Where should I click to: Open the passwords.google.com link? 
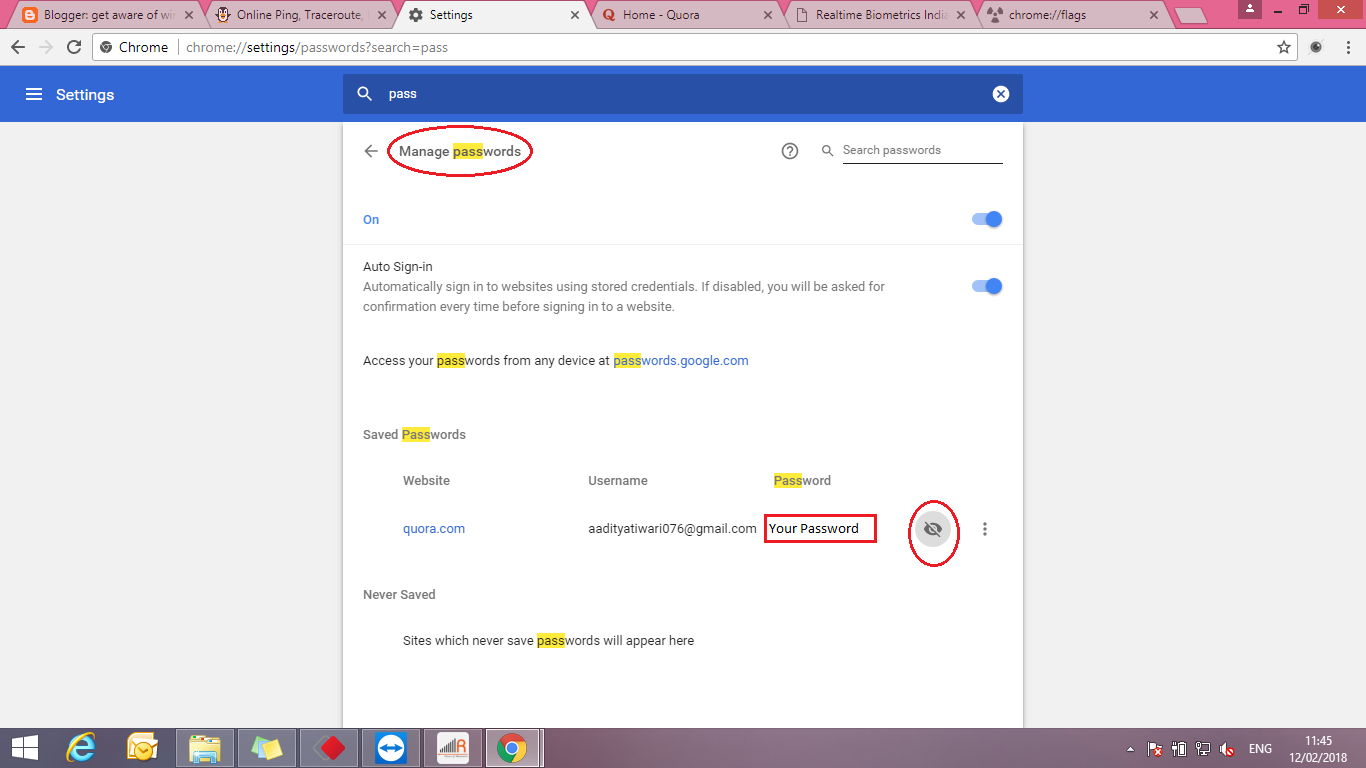click(681, 361)
